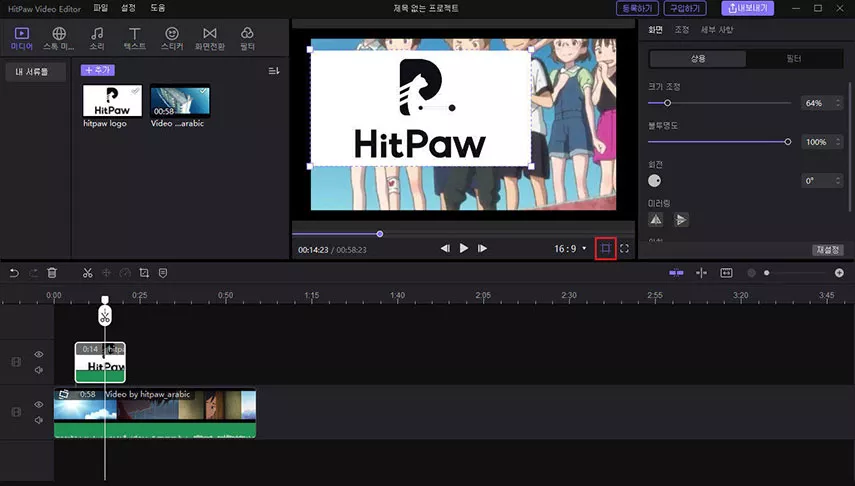Open the 파일 file menu
The height and width of the screenshot is (486, 855).
pos(100,8)
